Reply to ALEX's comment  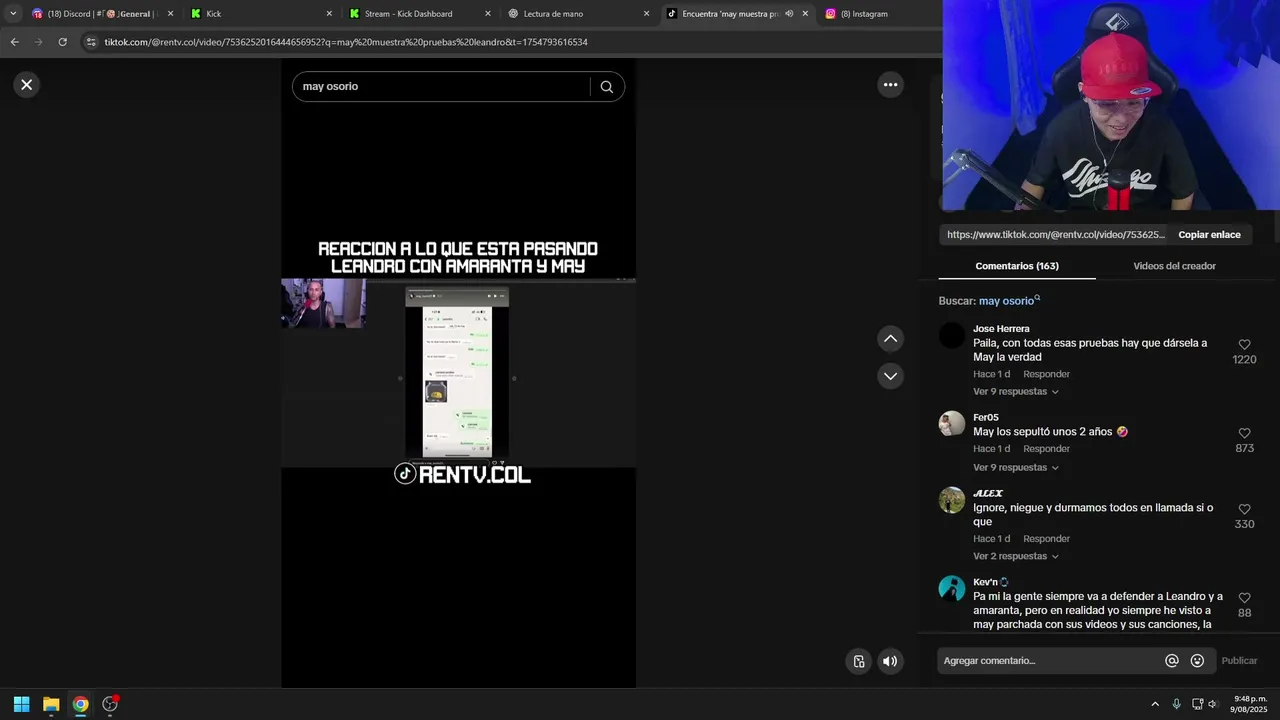pos(1046,539)
